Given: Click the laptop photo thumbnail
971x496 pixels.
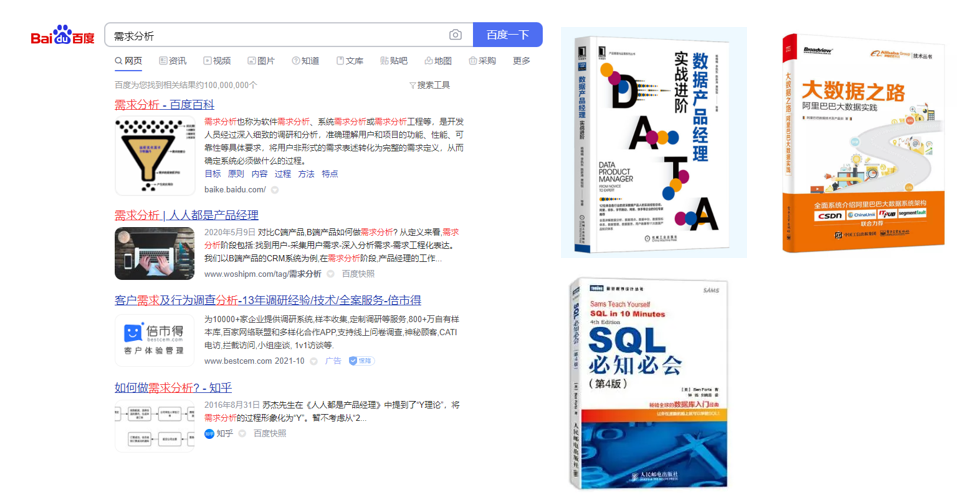Looking at the screenshot, I should point(155,253).
